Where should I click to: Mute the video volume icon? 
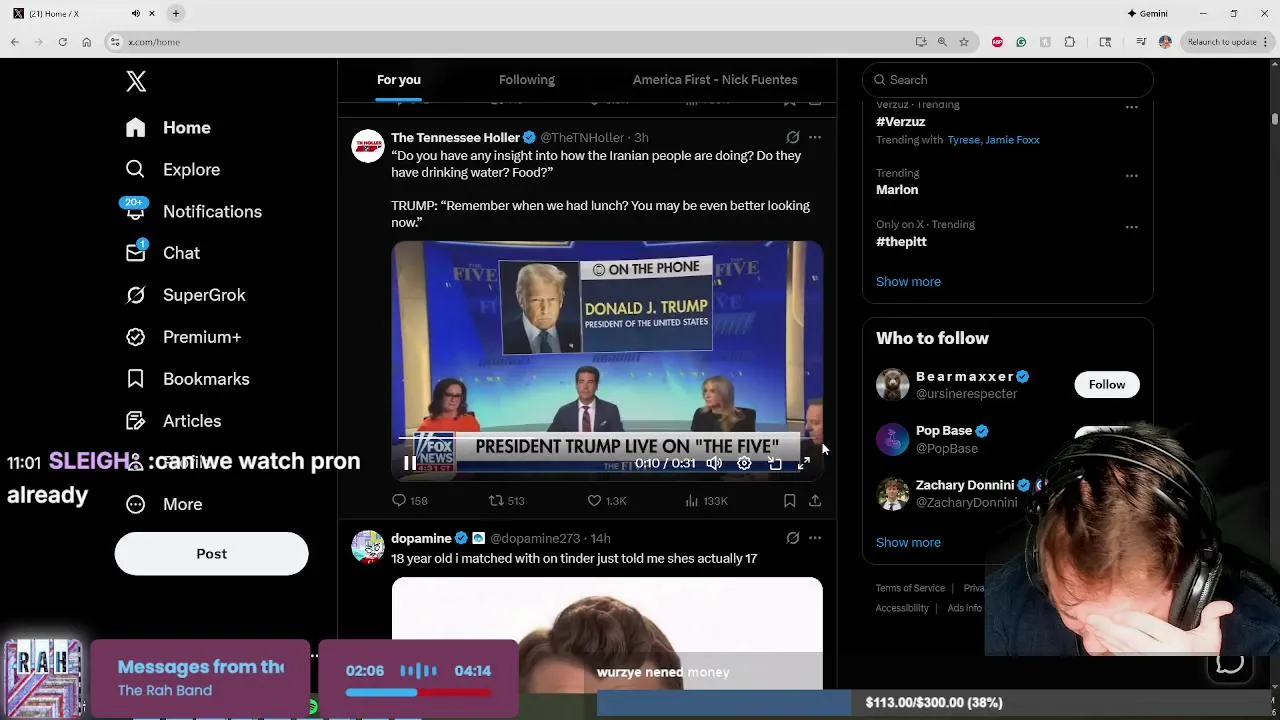(714, 464)
